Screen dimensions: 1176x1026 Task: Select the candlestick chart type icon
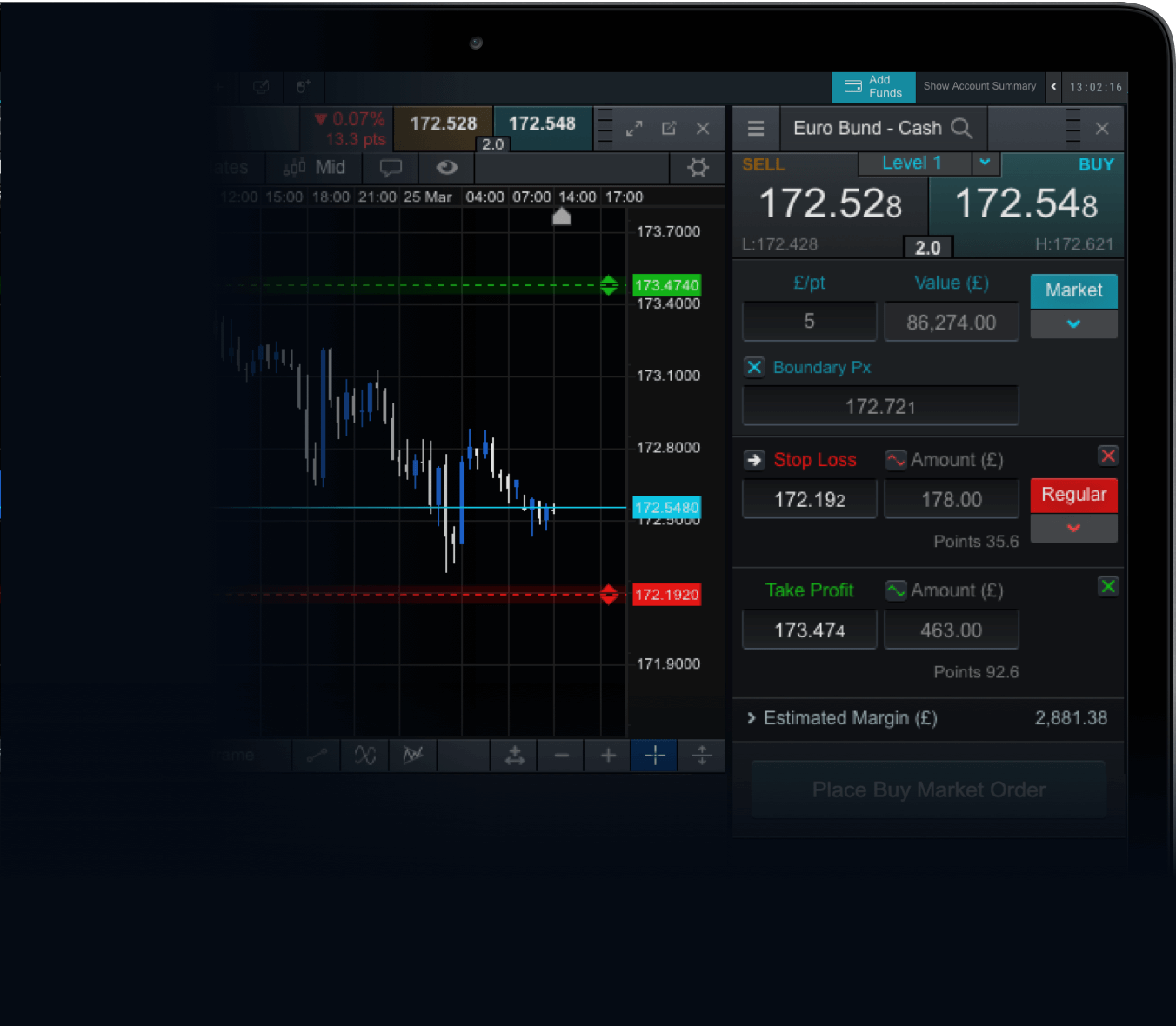click(x=296, y=167)
